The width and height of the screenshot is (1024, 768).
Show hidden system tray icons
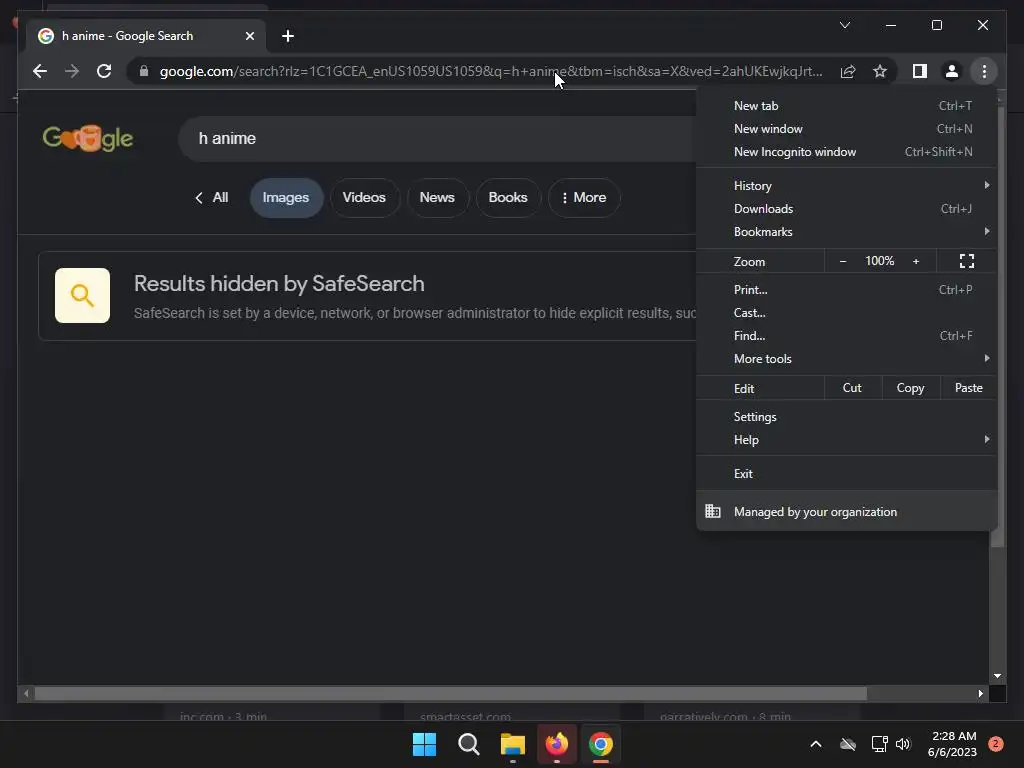click(816, 744)
